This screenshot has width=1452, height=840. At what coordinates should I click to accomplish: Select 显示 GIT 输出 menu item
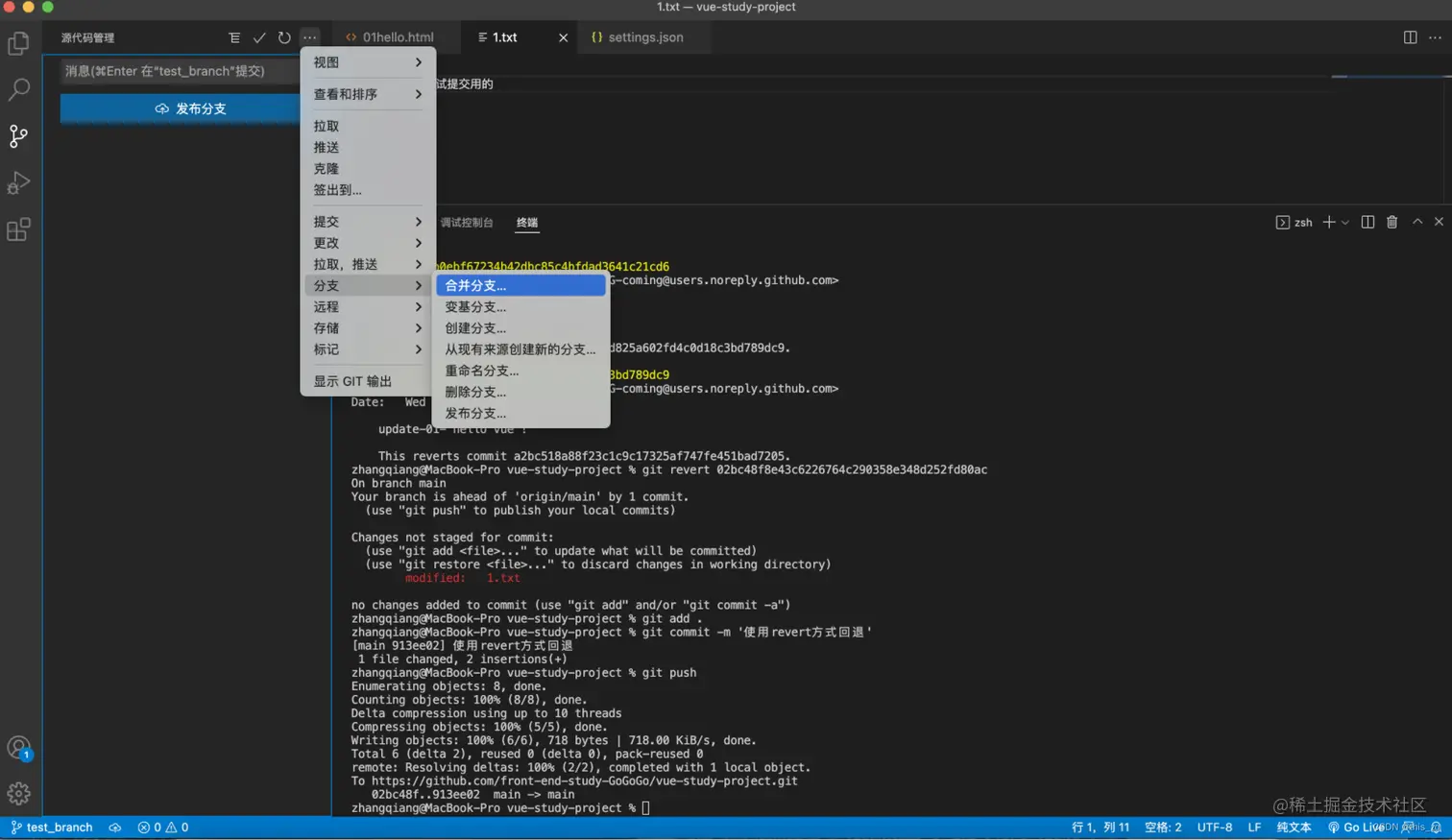point(368,381)
